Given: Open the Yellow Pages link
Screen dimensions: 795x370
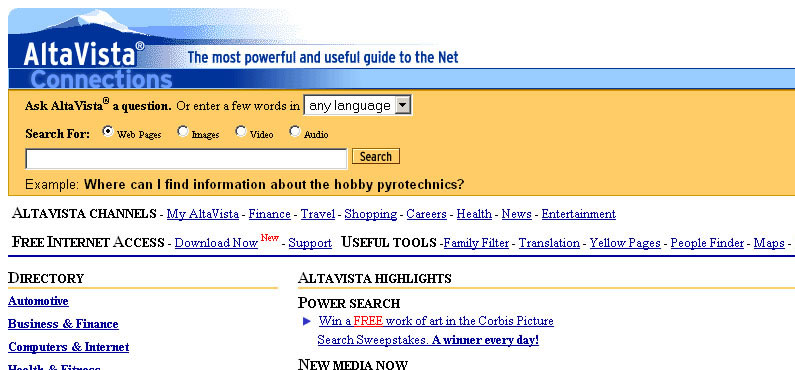Looking at the screenshot, I should click(x=625, y=243).
